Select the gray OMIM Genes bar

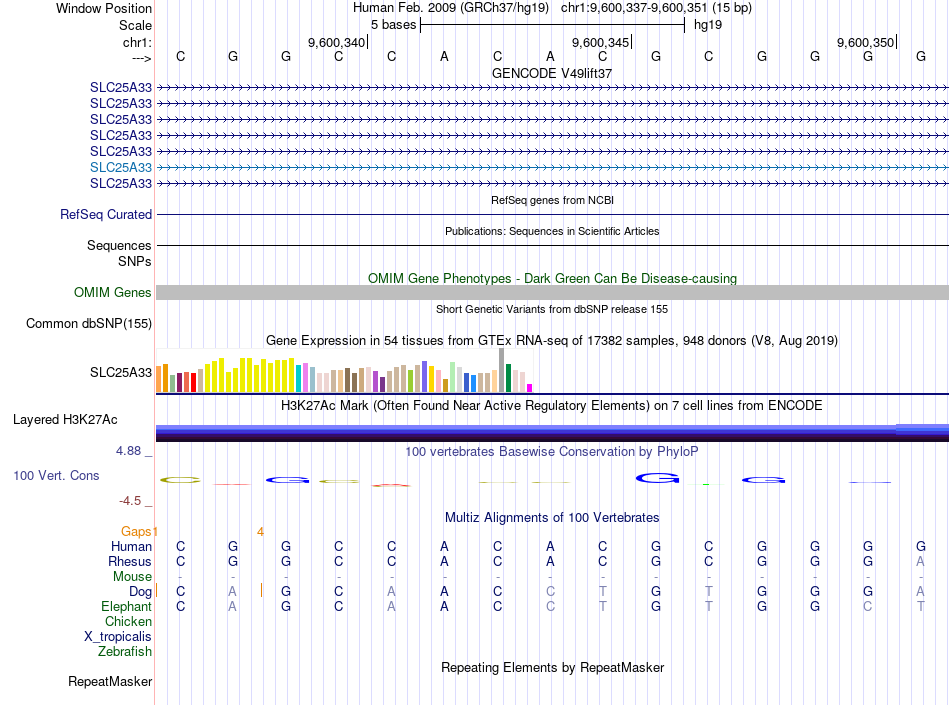click(x=552, y=293)
